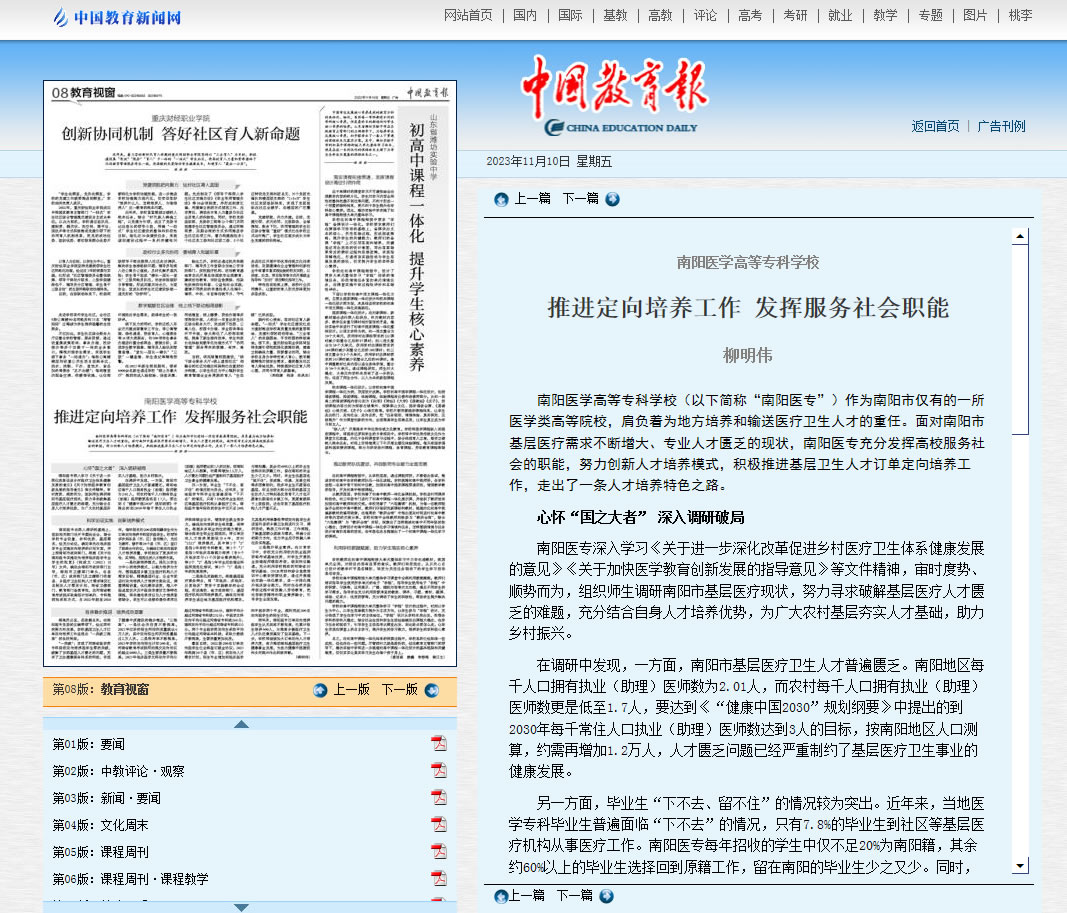Screen dimensions: 1067x913
Task: Open page 第01版：要闻
Action: point(88,744)
